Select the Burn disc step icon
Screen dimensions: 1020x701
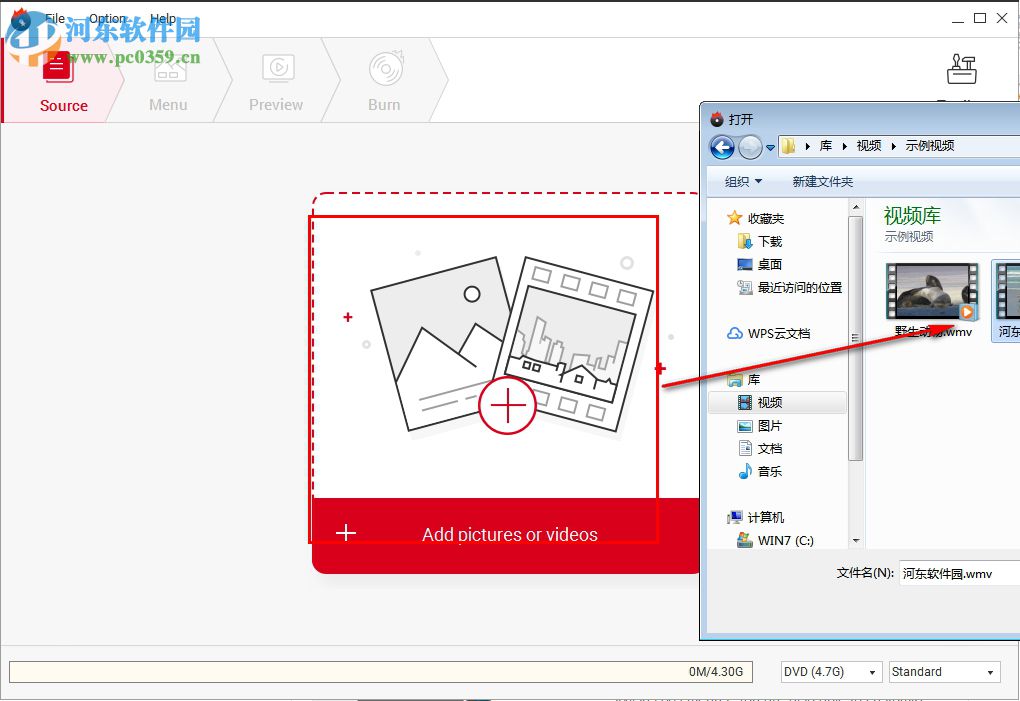pyautogui.click(x=384, y=70)
